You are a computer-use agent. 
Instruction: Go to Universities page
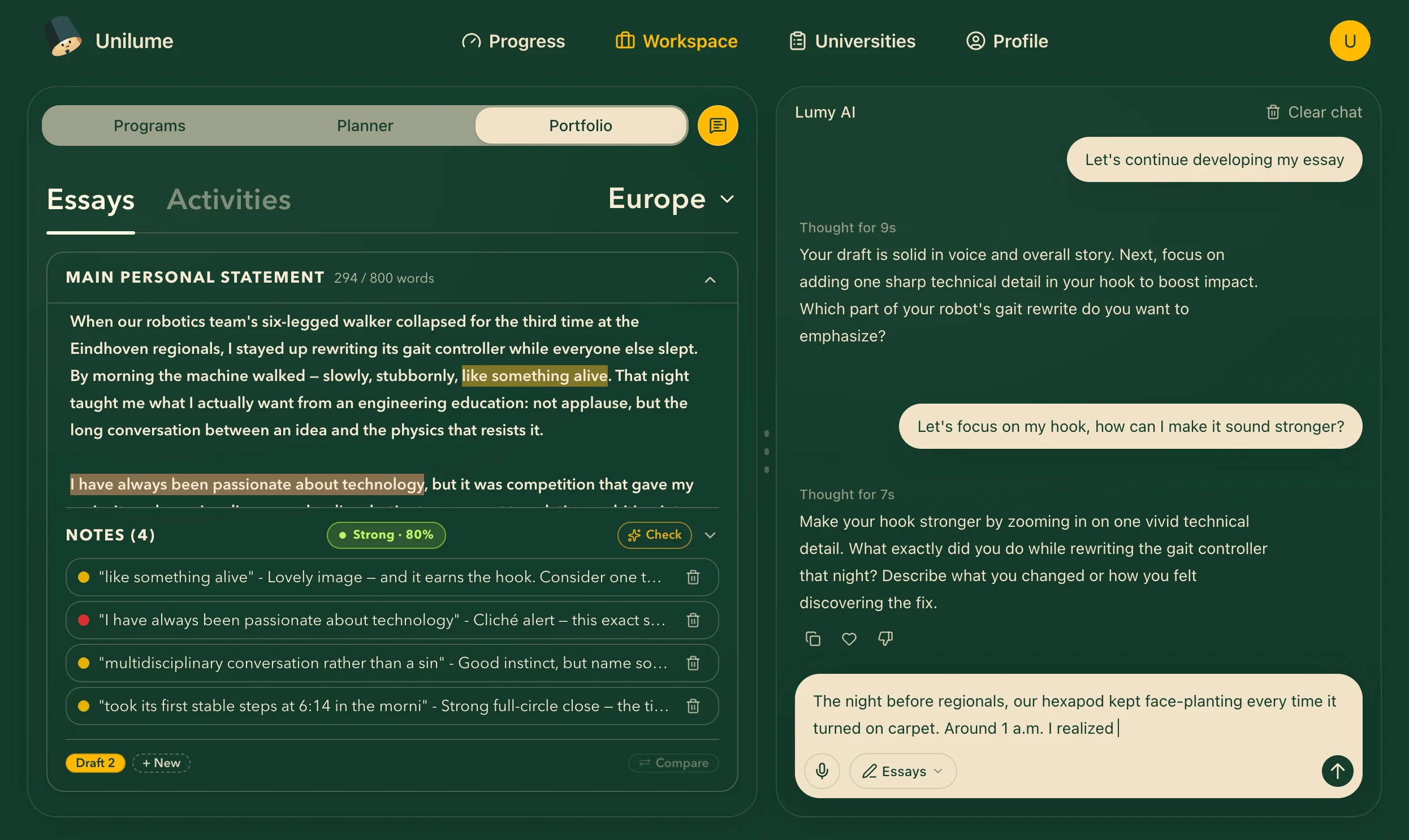pyautogui.click(x=853, y=41)
